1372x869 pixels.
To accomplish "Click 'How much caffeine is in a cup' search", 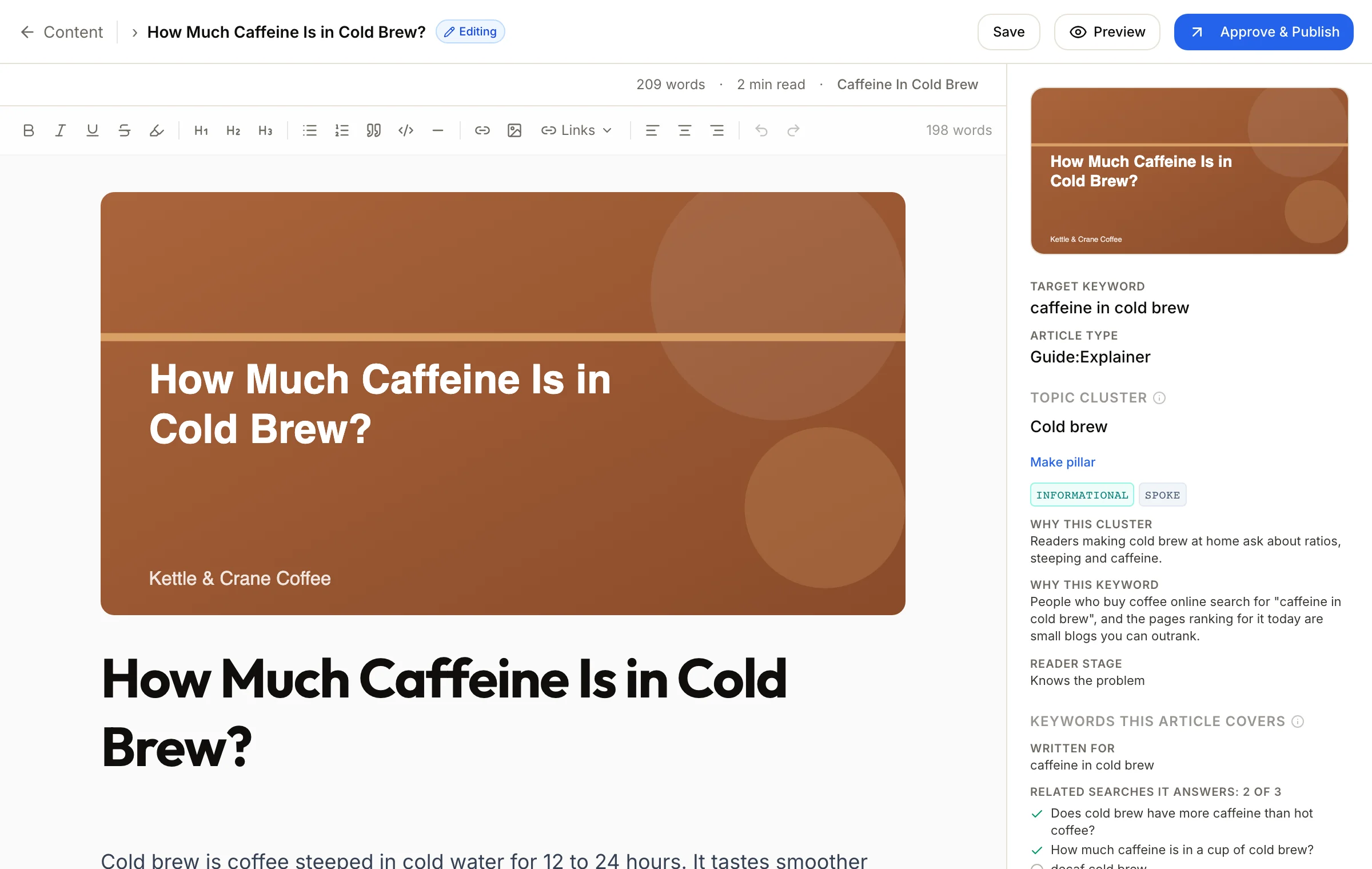I will [x=1182, y=850].
